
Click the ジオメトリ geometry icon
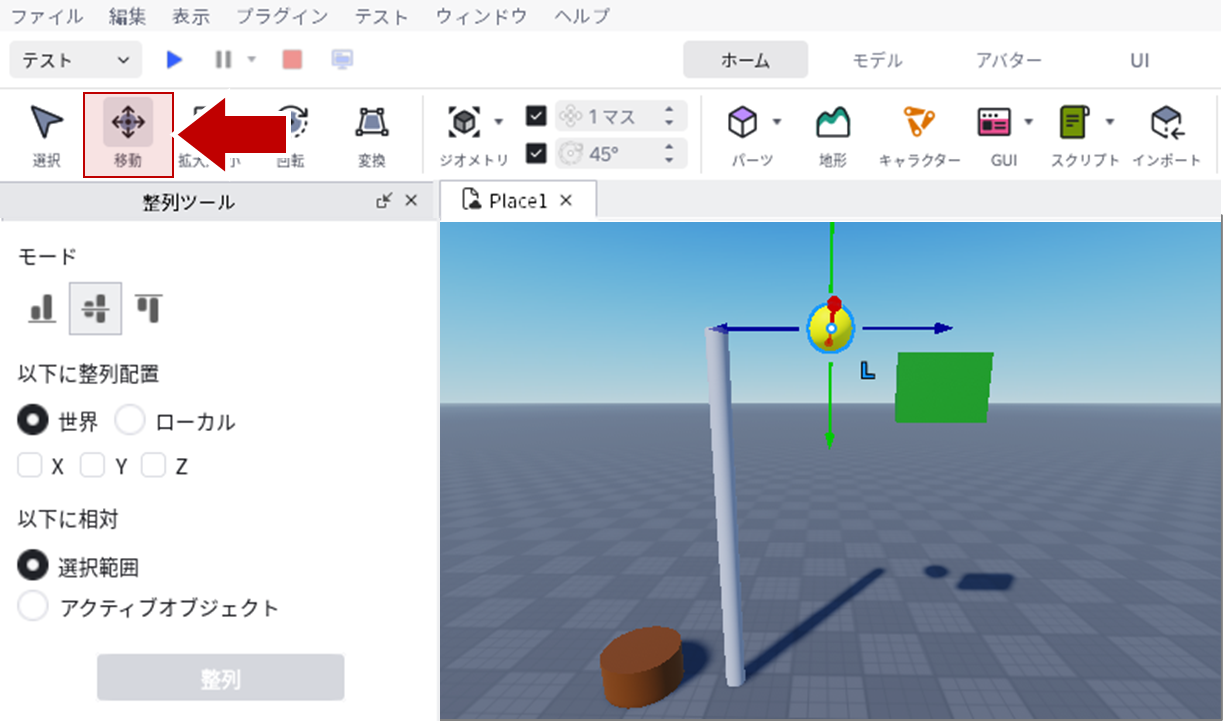click(465, 122)
